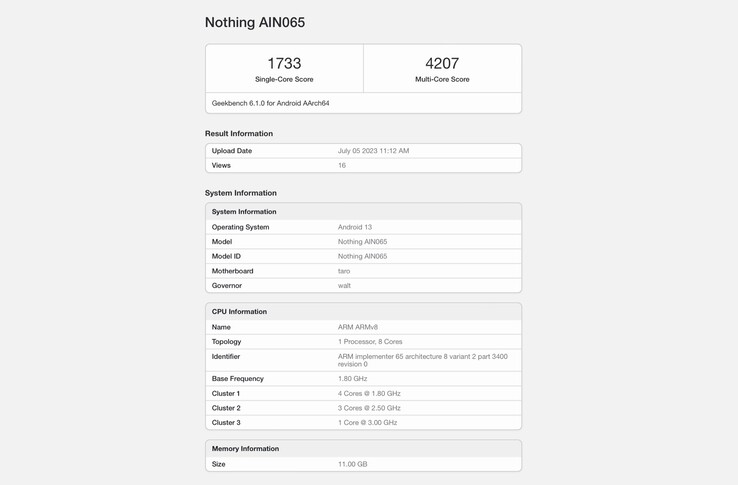The height and width of the screenshot is (485, 738).
Task: Select the '11.00 GB' memory size value
Action: tap(353, 464)
